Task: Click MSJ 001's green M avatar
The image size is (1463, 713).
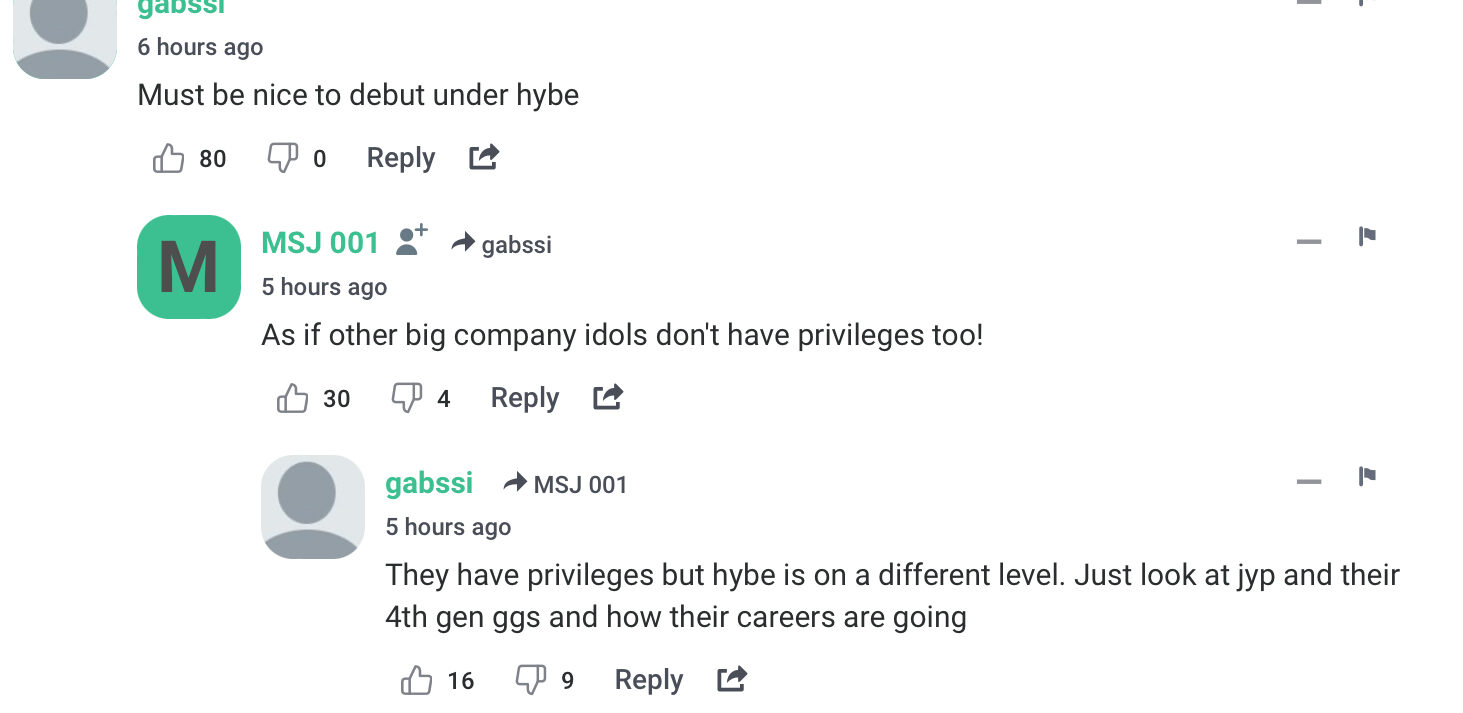Action: 189,267
